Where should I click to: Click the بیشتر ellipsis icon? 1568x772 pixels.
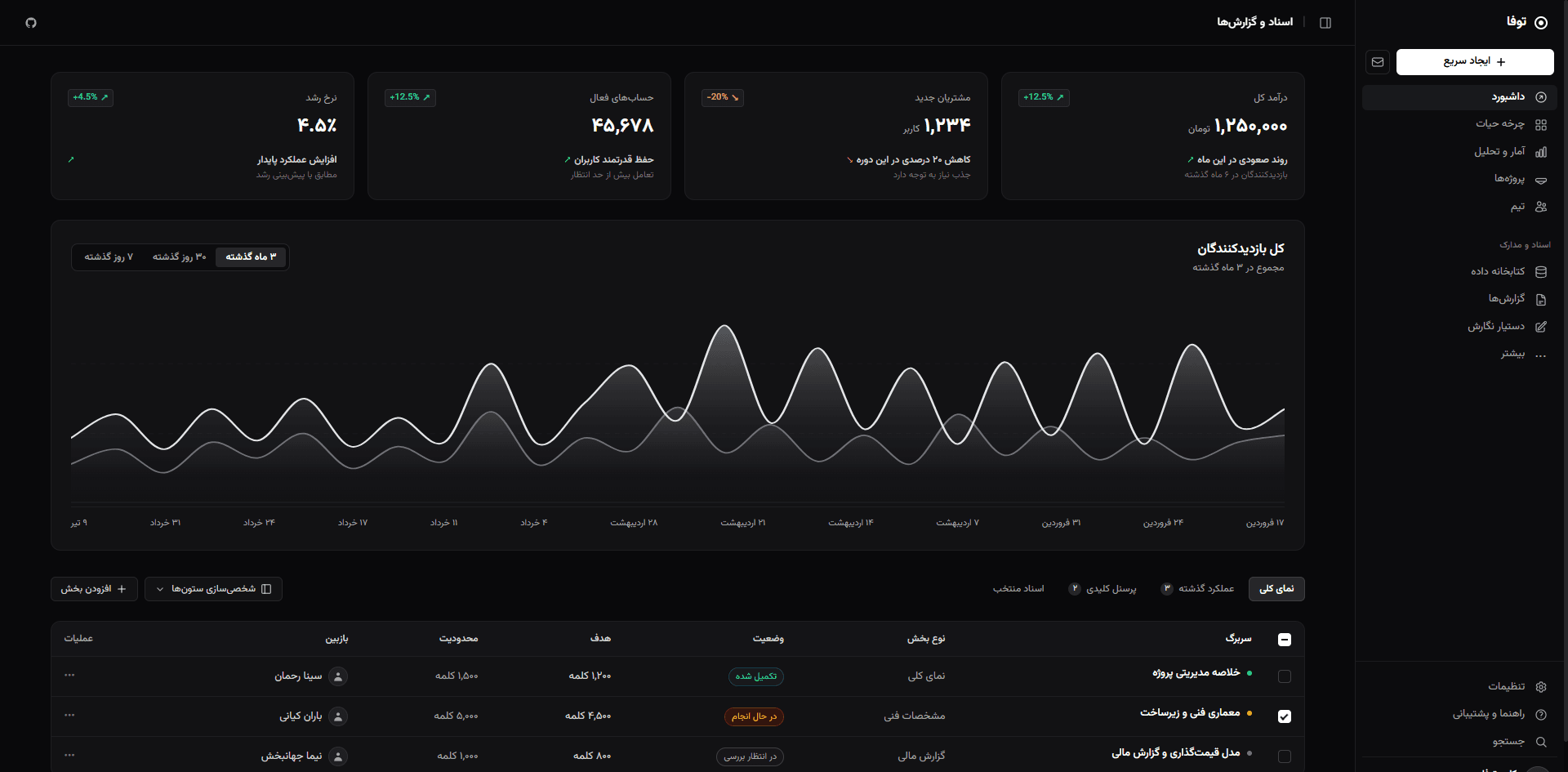pos(1541,355)
